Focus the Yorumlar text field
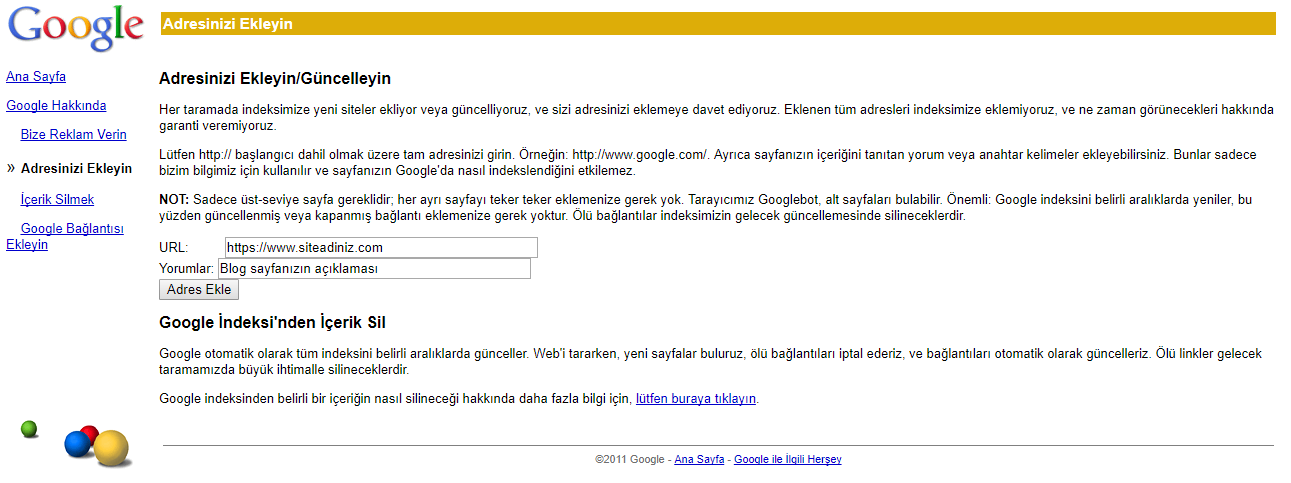Screen dimensions: 1291x483 click(374, 269)
